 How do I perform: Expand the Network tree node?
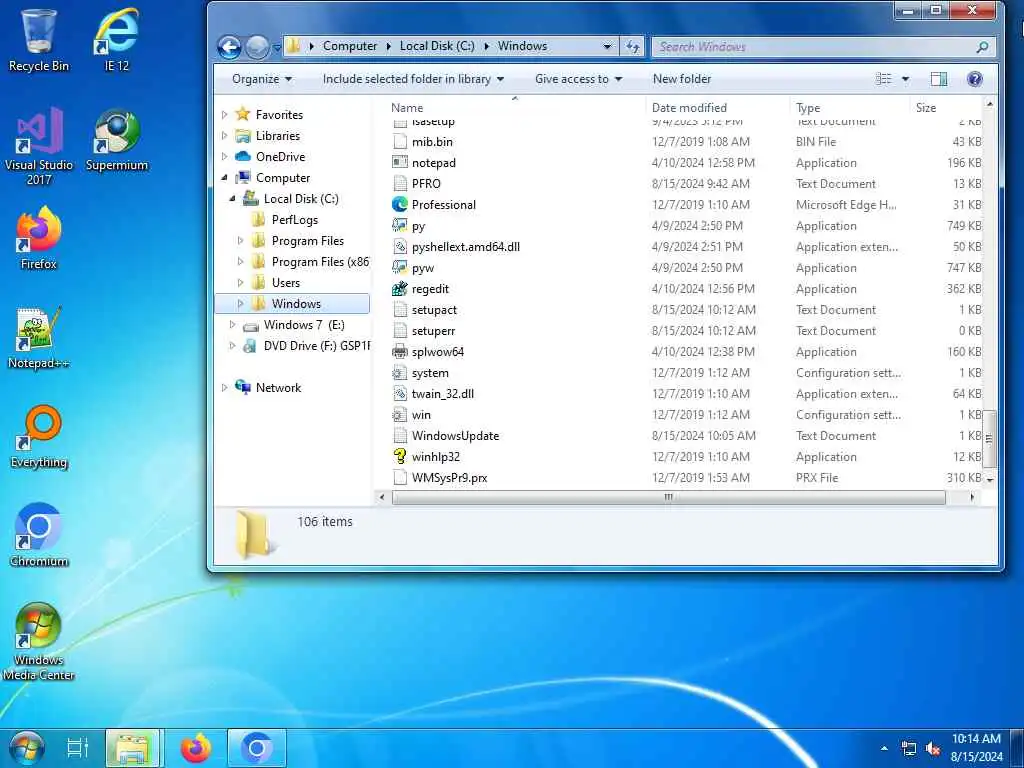pos(225,388)
